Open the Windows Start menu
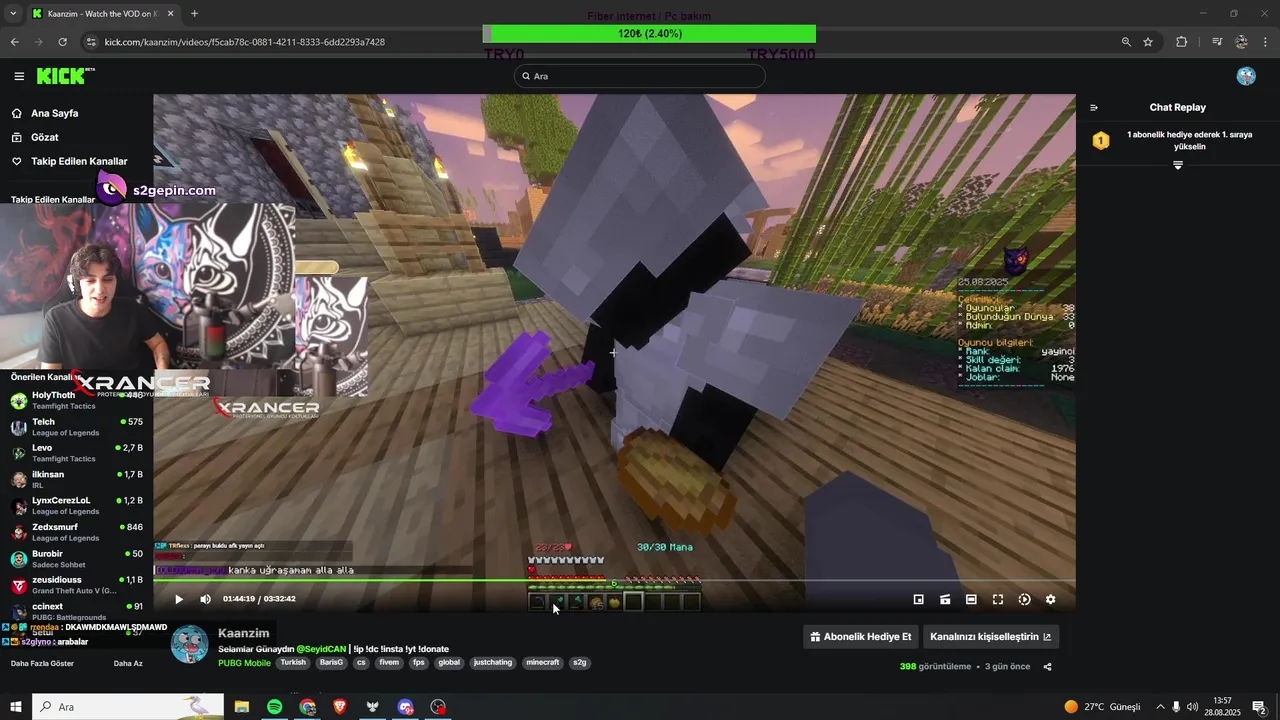This screenshot has width=1280, height=720. [16, 707]
